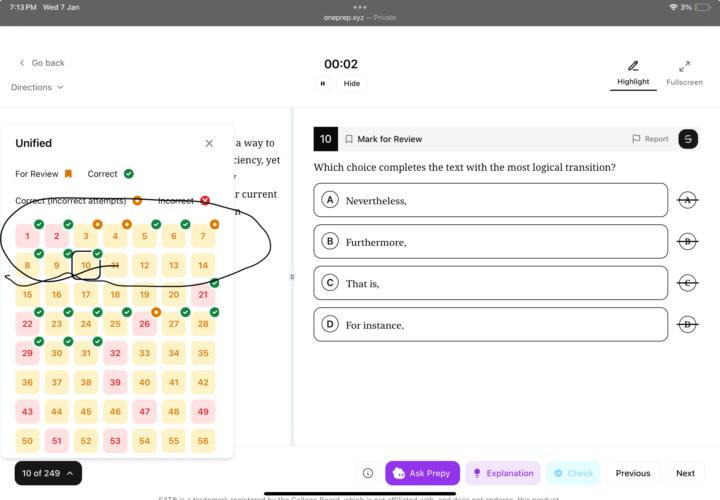
Task: Strike out answer choice D
Action: [687, 324]
